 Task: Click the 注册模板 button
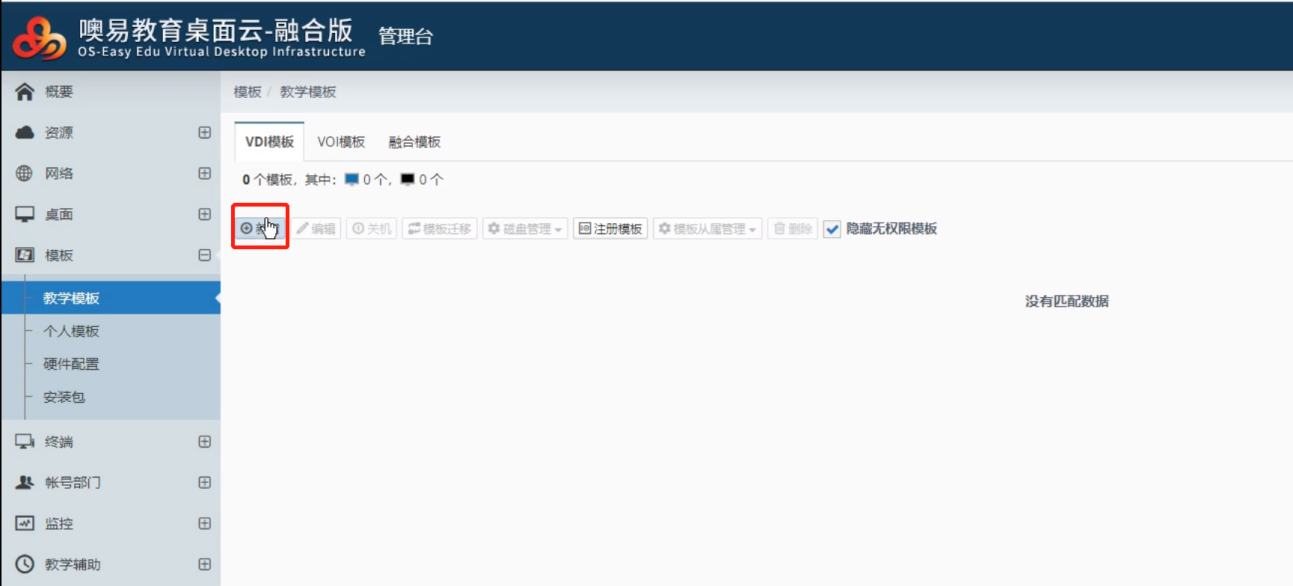point(610,229)
